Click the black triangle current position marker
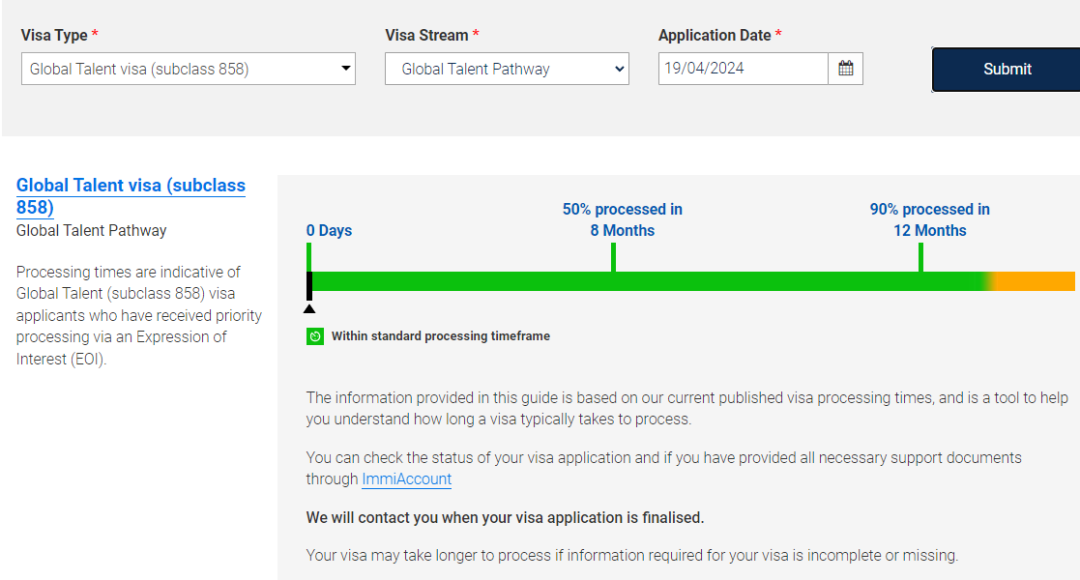1080x580 pixels. (x=309, y=308)
